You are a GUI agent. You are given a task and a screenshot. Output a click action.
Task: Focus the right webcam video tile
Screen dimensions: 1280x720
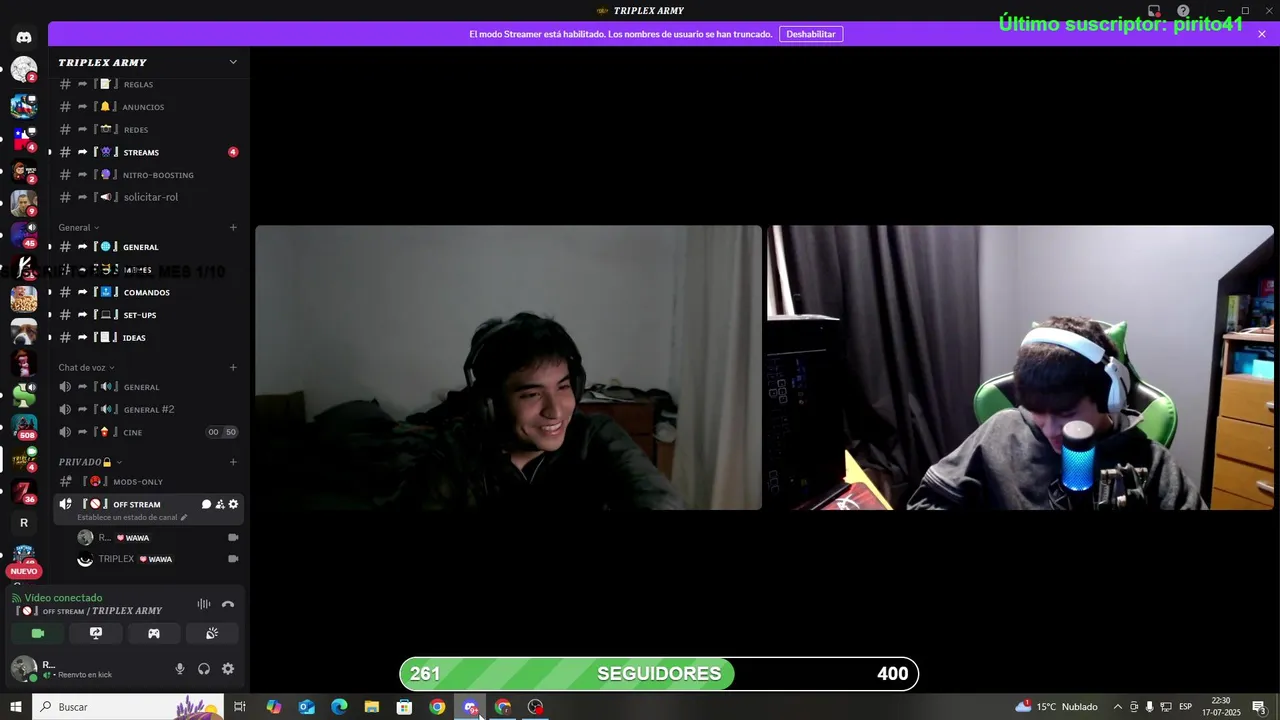pyautogui.click(x=1020, y=367)
